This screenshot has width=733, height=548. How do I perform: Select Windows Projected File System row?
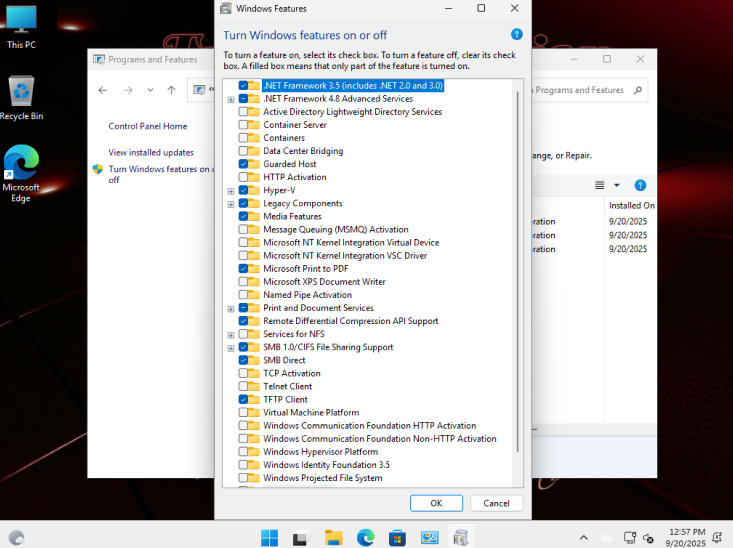pyautogui.click(x=323, y=478)
